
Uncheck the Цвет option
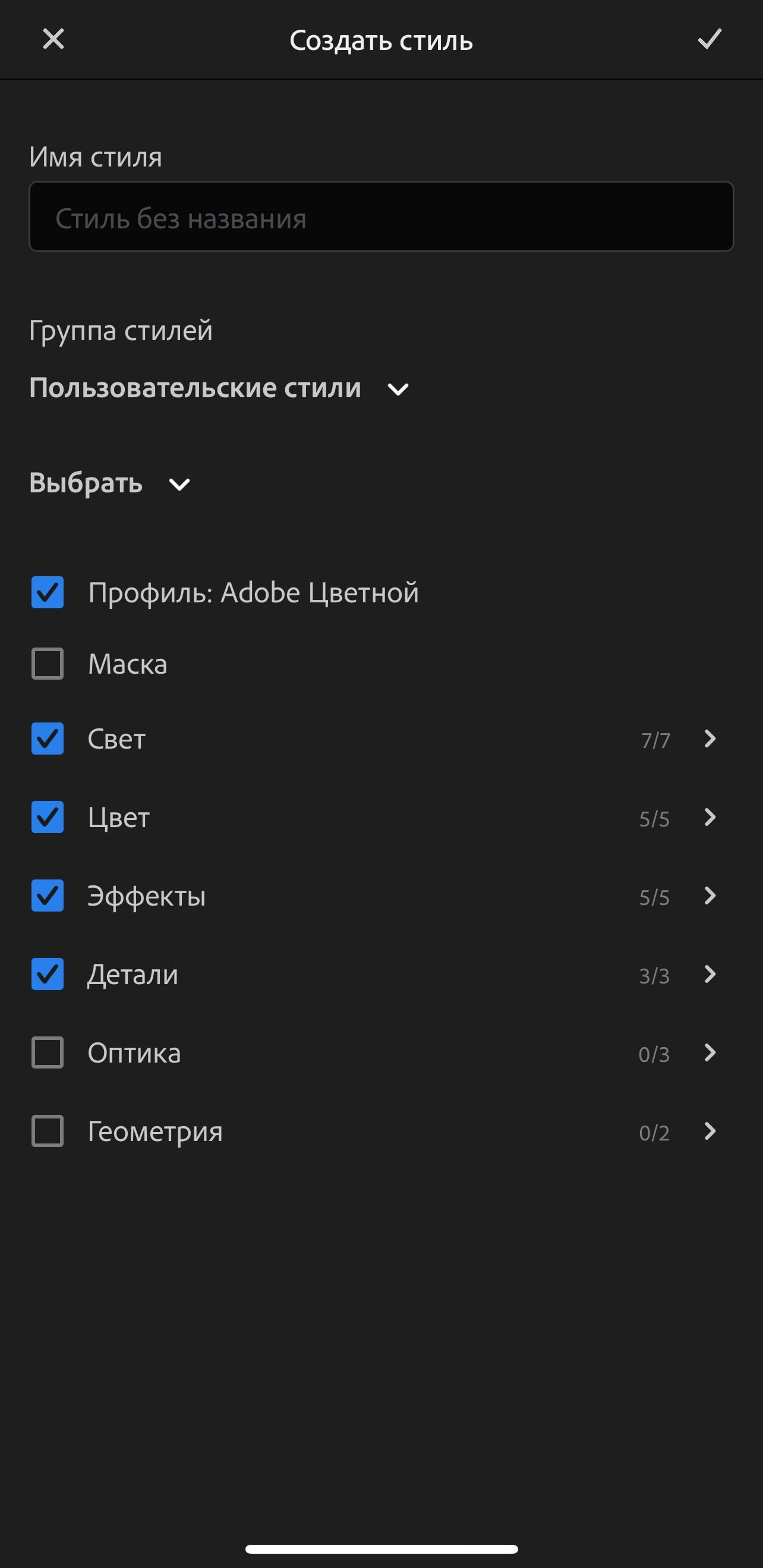click(48, 818)
